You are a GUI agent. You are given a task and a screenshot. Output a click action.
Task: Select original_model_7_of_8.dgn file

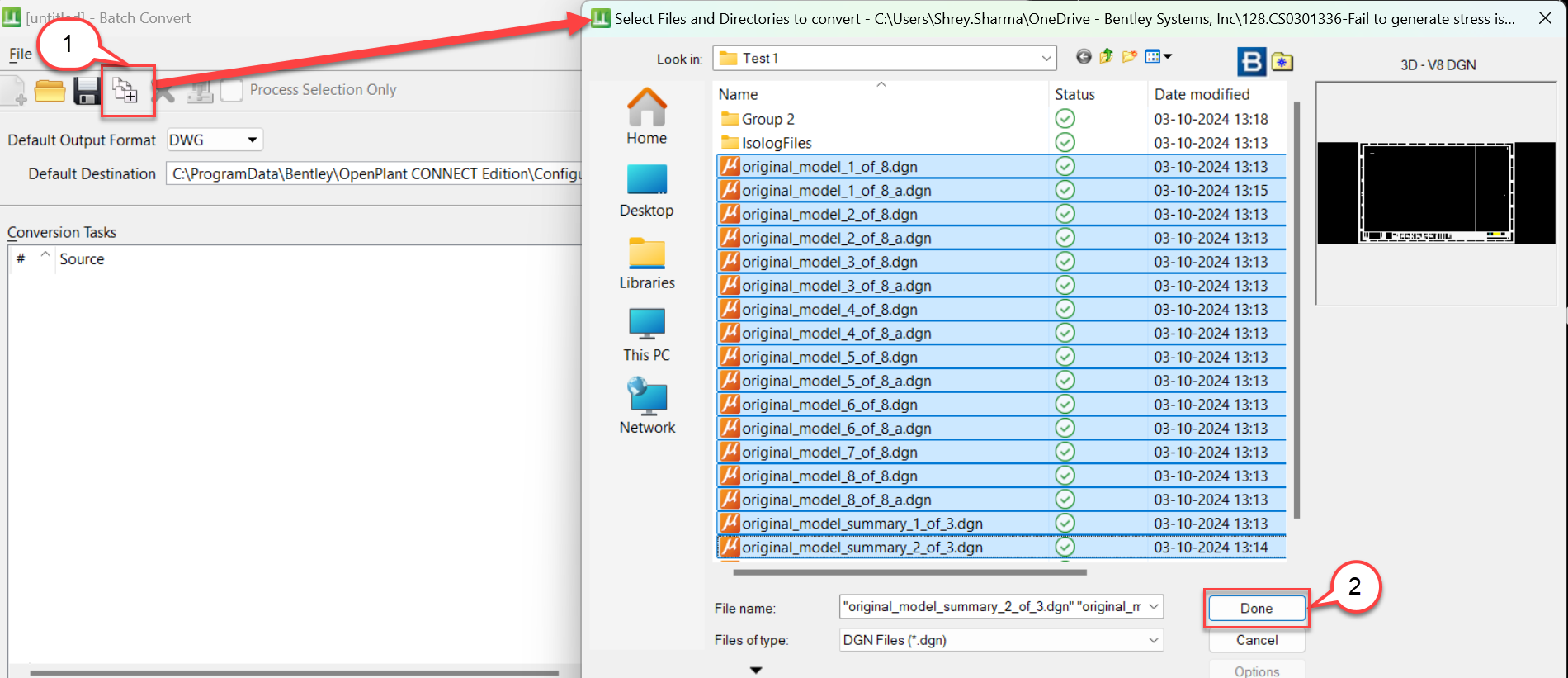[1000, 452]
